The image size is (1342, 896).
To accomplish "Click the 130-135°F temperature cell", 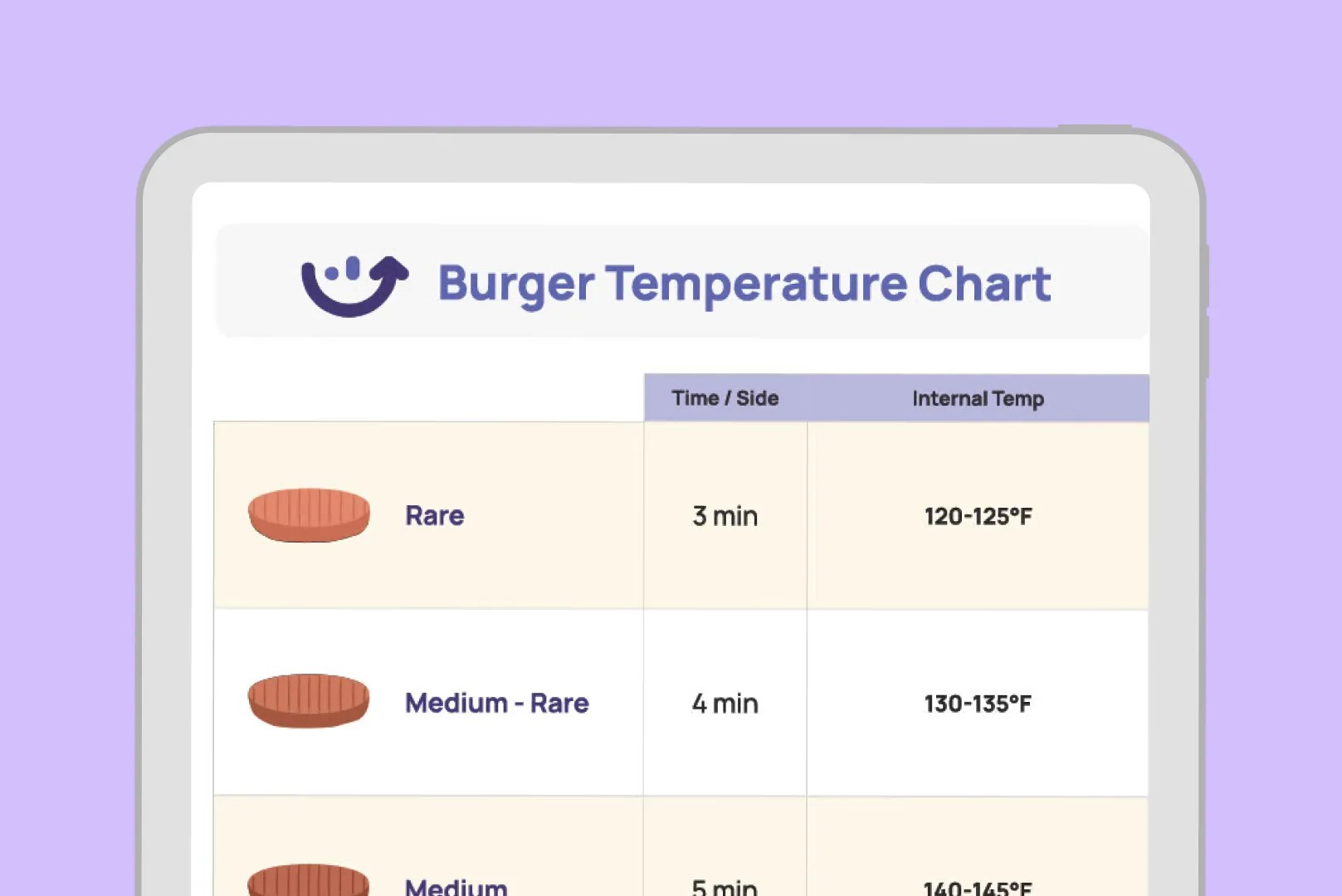I will tap(978, 703).
